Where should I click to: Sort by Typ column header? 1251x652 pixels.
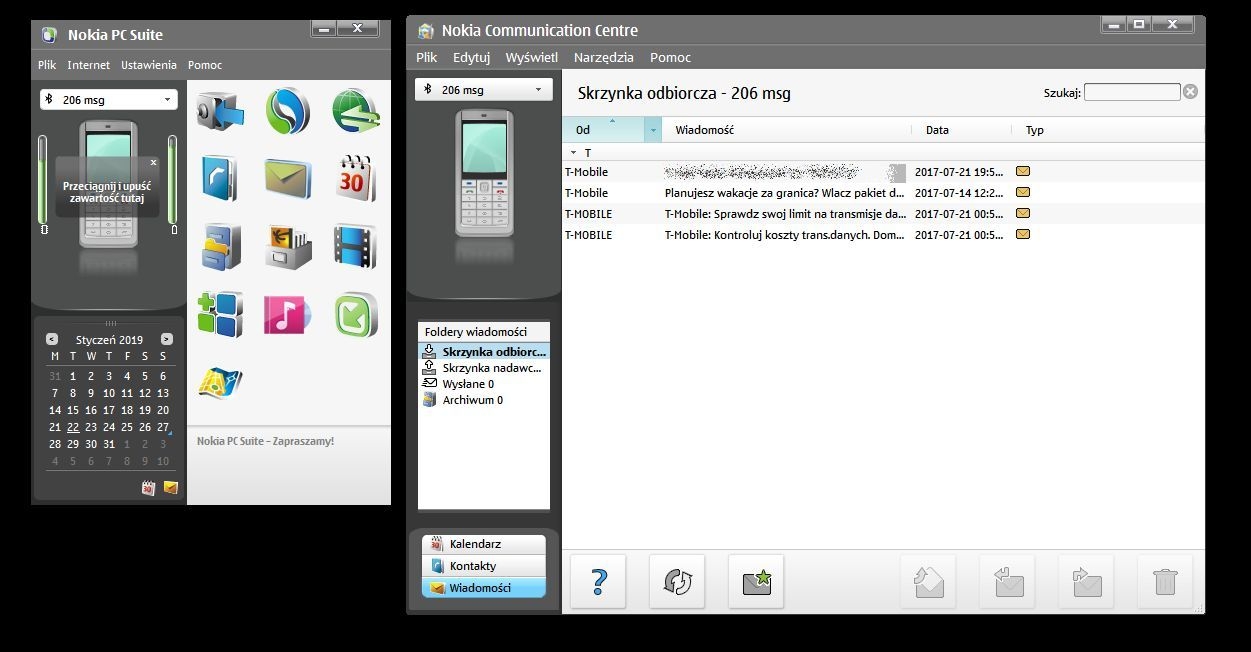(1108, 130)
